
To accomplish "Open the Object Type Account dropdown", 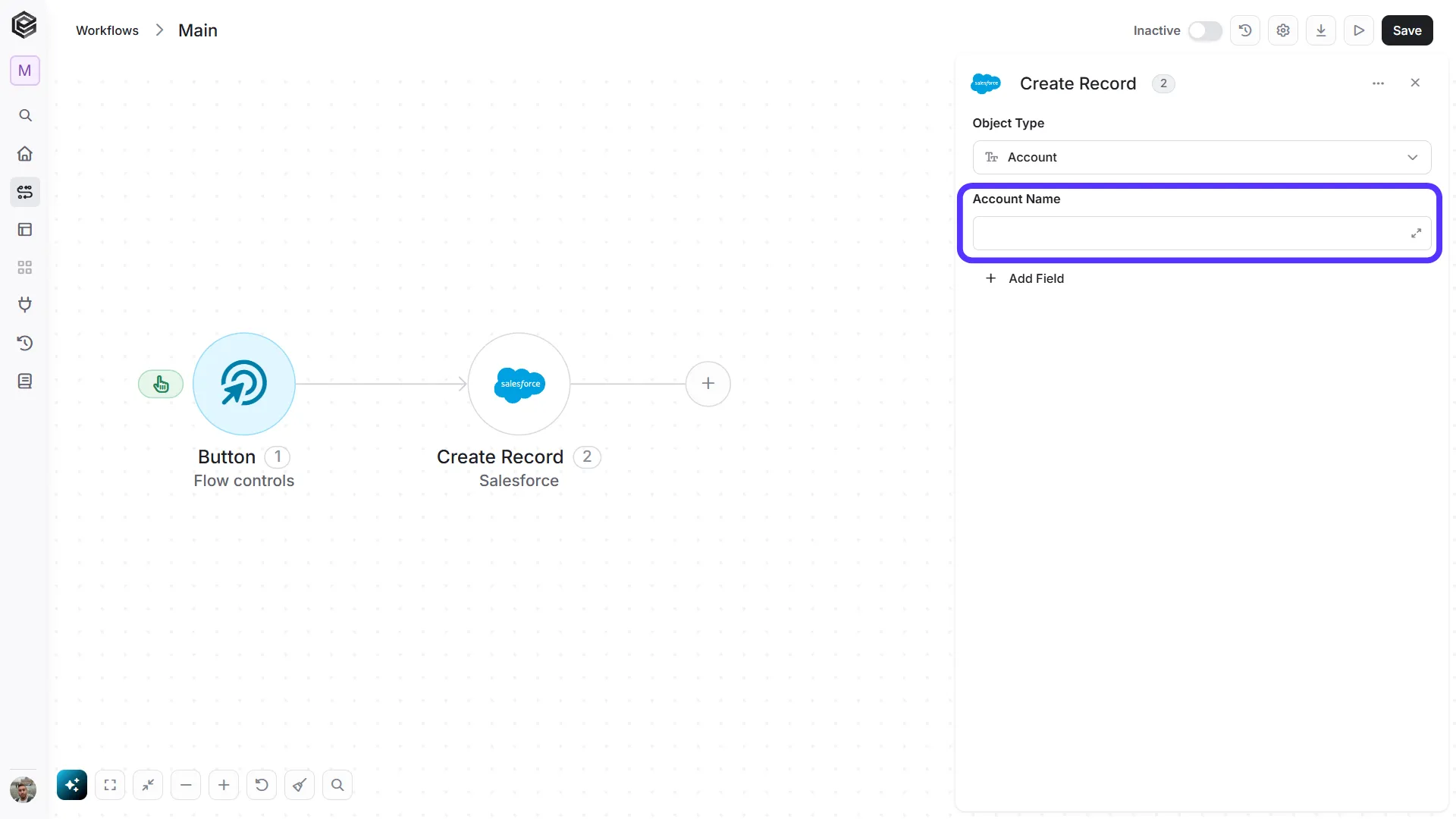I will pyautogui.click(x=1202, y=157).
